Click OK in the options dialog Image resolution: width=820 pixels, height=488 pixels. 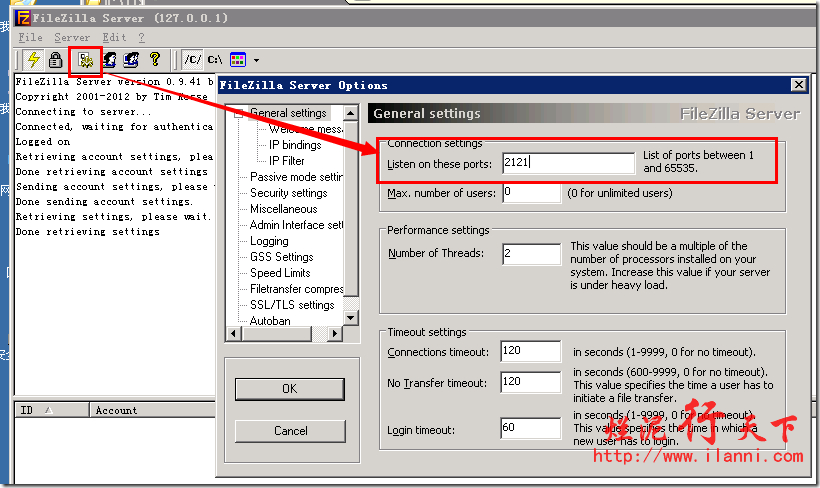point(290,389)
